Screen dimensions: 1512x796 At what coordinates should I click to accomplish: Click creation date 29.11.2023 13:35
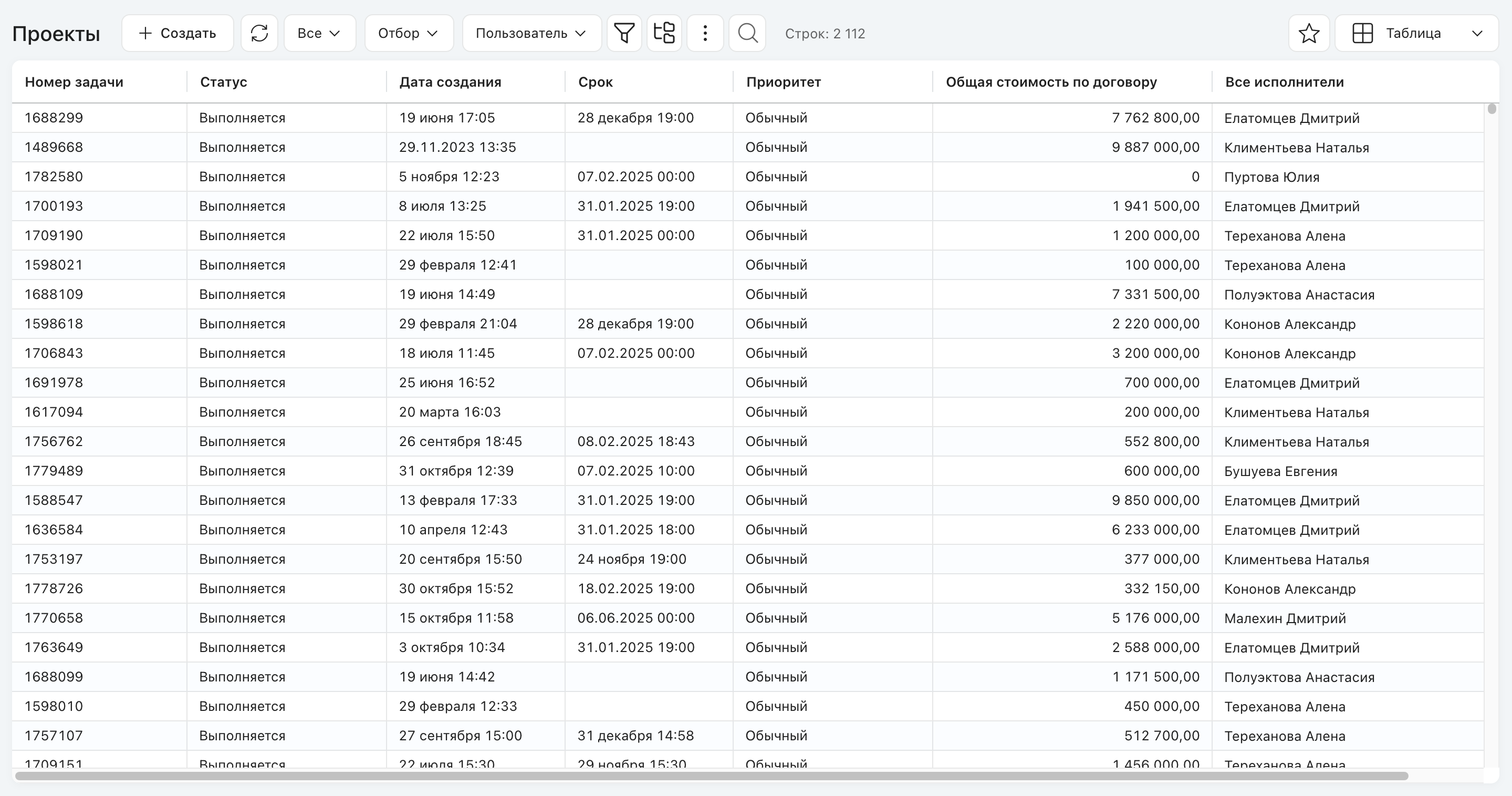[x=458, y=147]
